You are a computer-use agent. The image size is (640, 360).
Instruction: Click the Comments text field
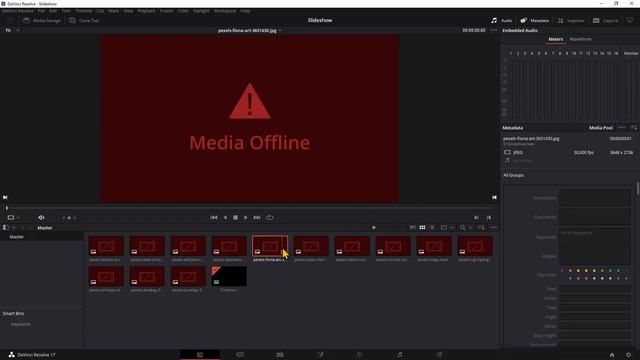click(595, 217)
